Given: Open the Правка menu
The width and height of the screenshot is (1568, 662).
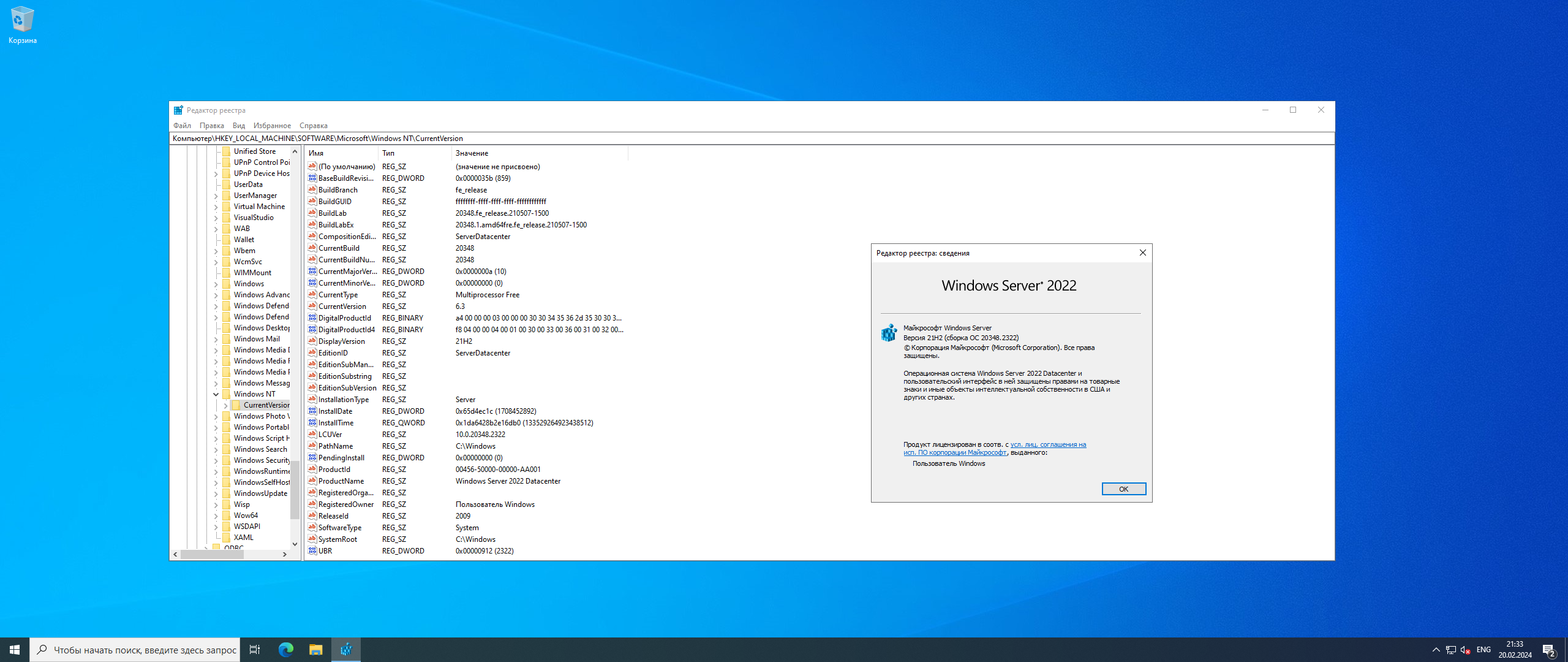Looking at the screenshot, I should tap(211, 126).
